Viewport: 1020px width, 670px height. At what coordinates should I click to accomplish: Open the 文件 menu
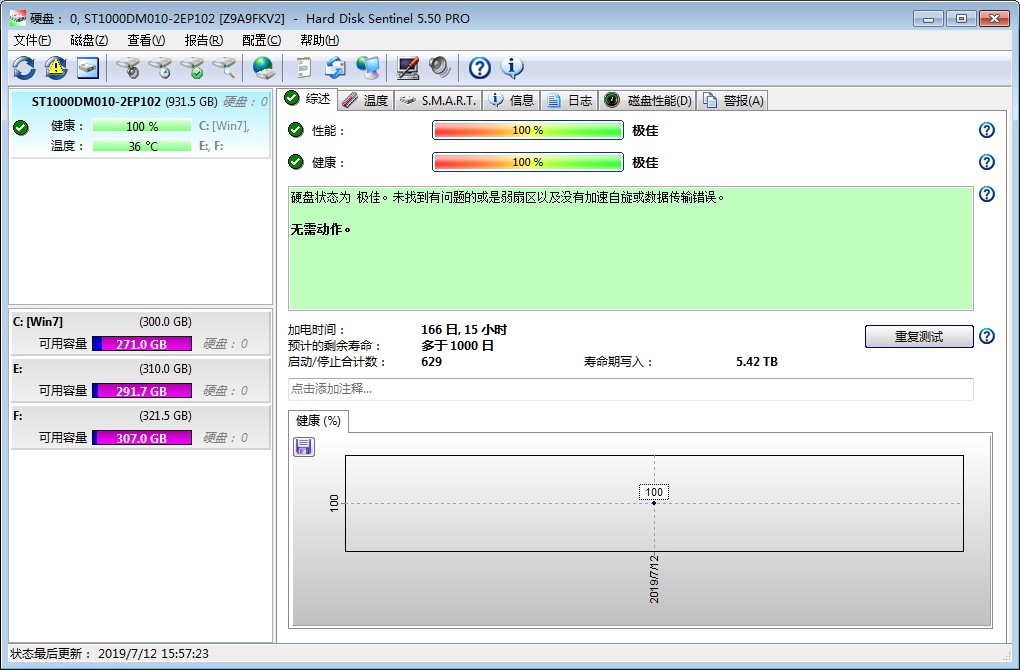click(x=32, y=40)
